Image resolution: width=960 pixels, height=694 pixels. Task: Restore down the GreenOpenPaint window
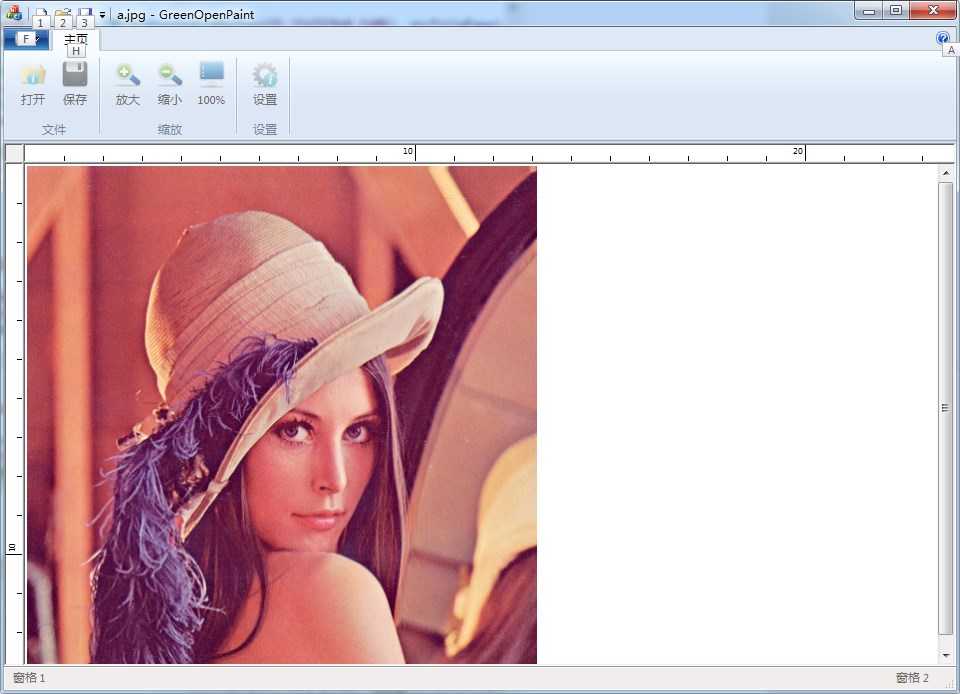(895, 10)
